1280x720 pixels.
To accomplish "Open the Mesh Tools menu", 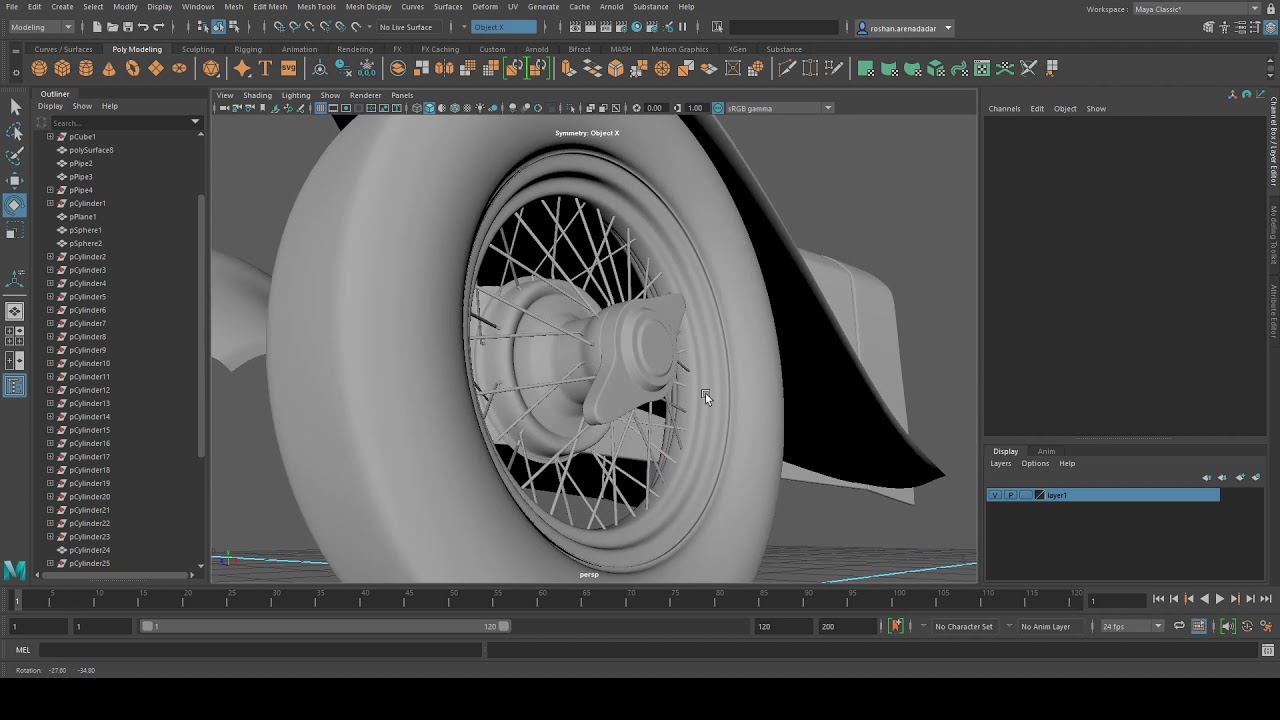I will coord(316,7).
